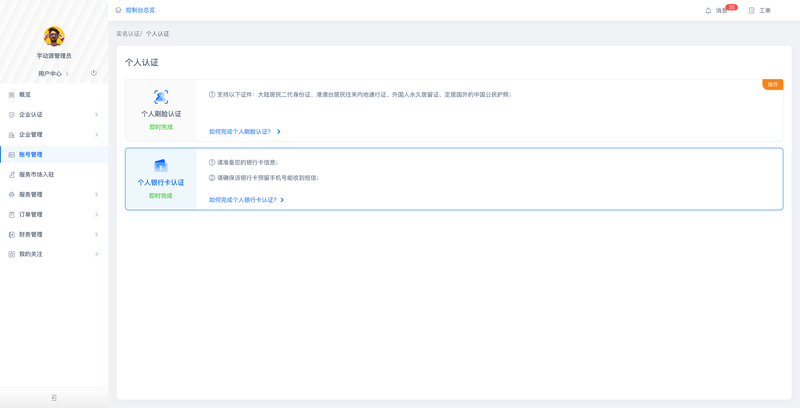The height and width of the screenshot is (408, 800).
Task: Collapse the sidebar using bottom icon
Action: click(x=54, y=398)
